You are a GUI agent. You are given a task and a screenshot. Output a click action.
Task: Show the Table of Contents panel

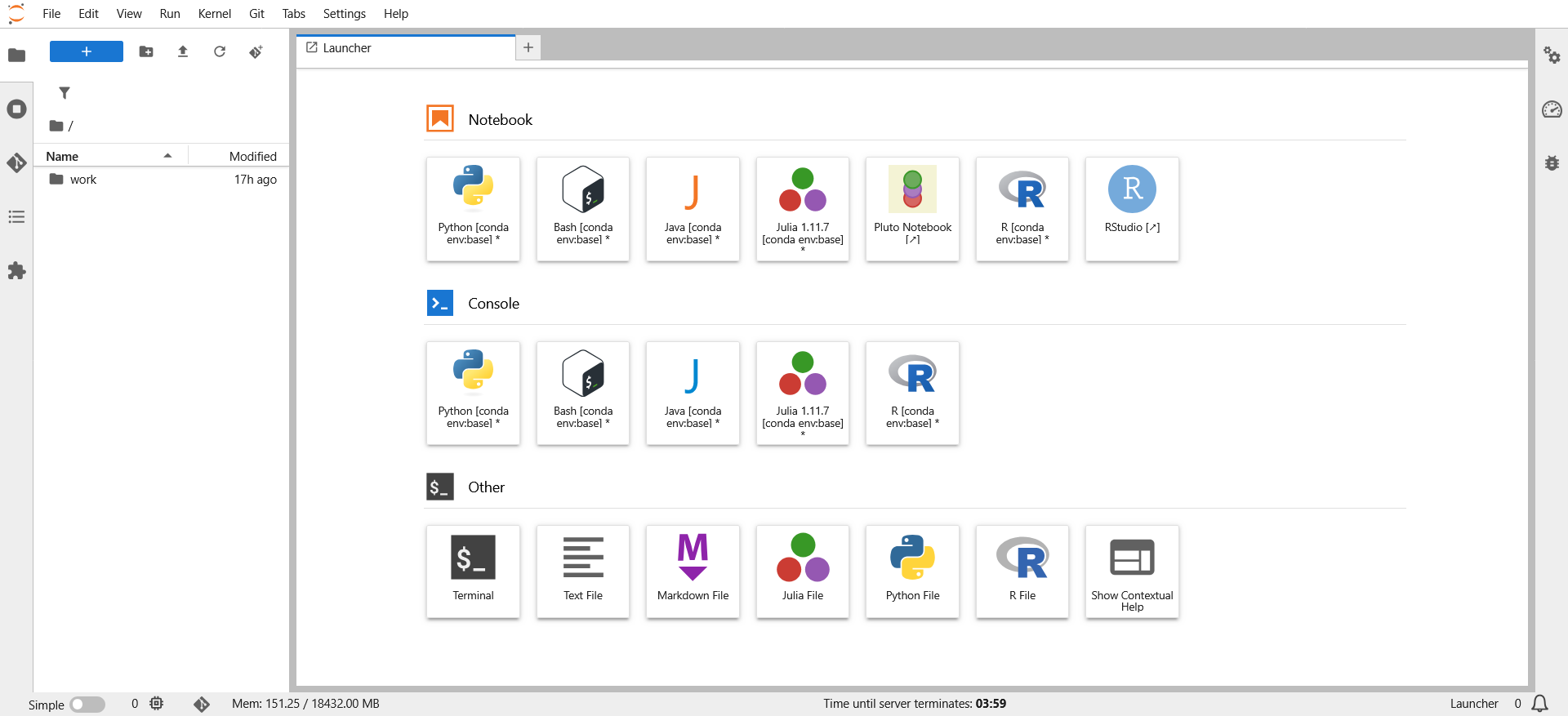point(16,217)
